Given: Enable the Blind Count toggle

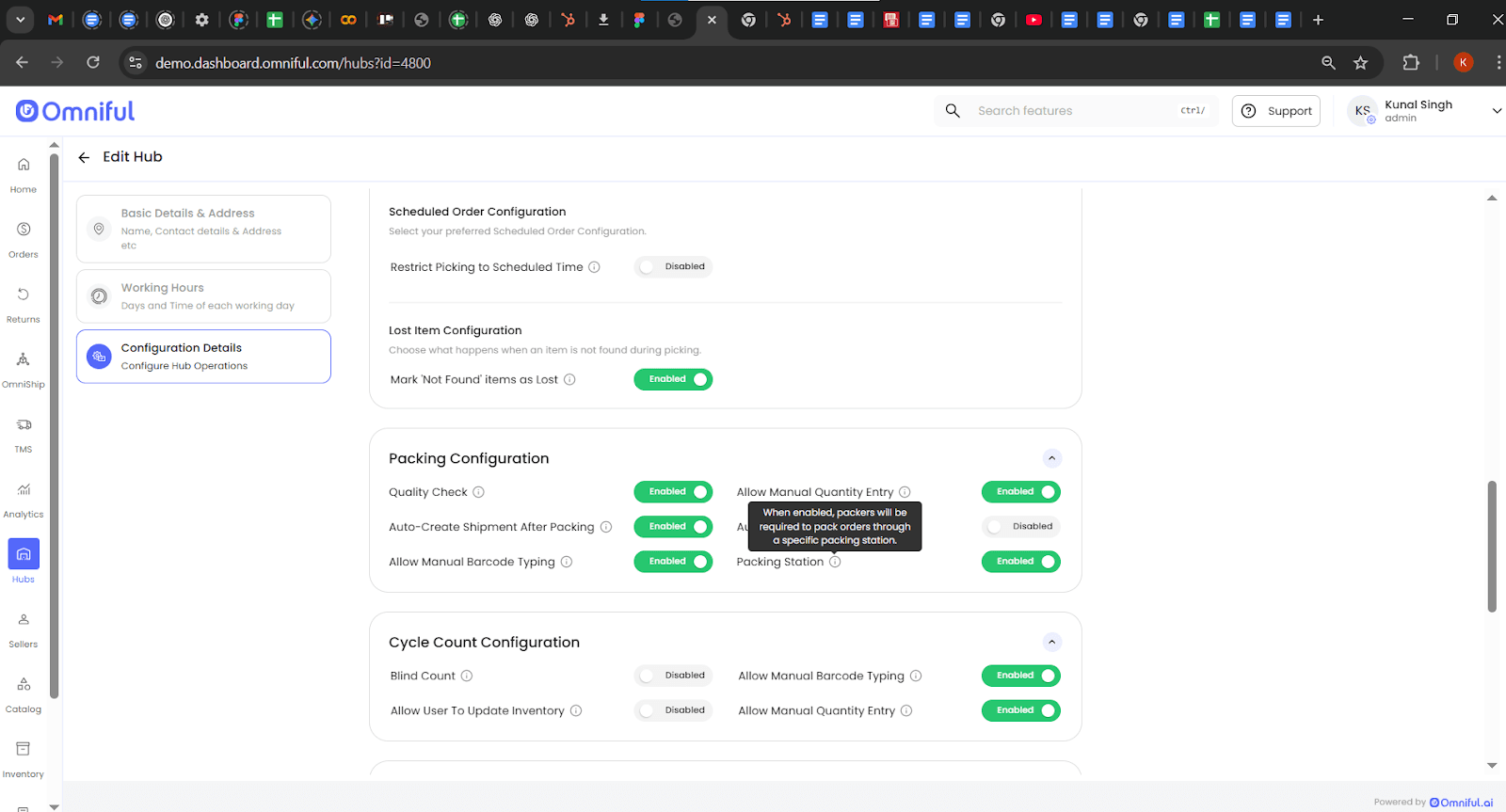Looking at the screenshot, I should [x=673, y=676].
